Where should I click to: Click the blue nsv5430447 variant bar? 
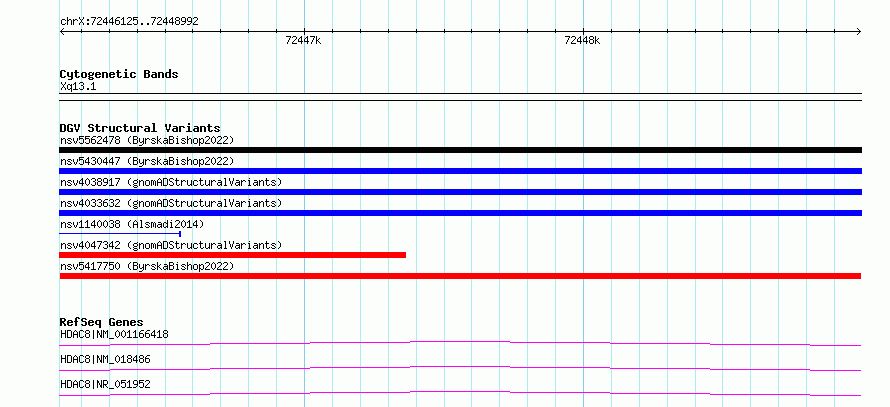coord(460,171)
